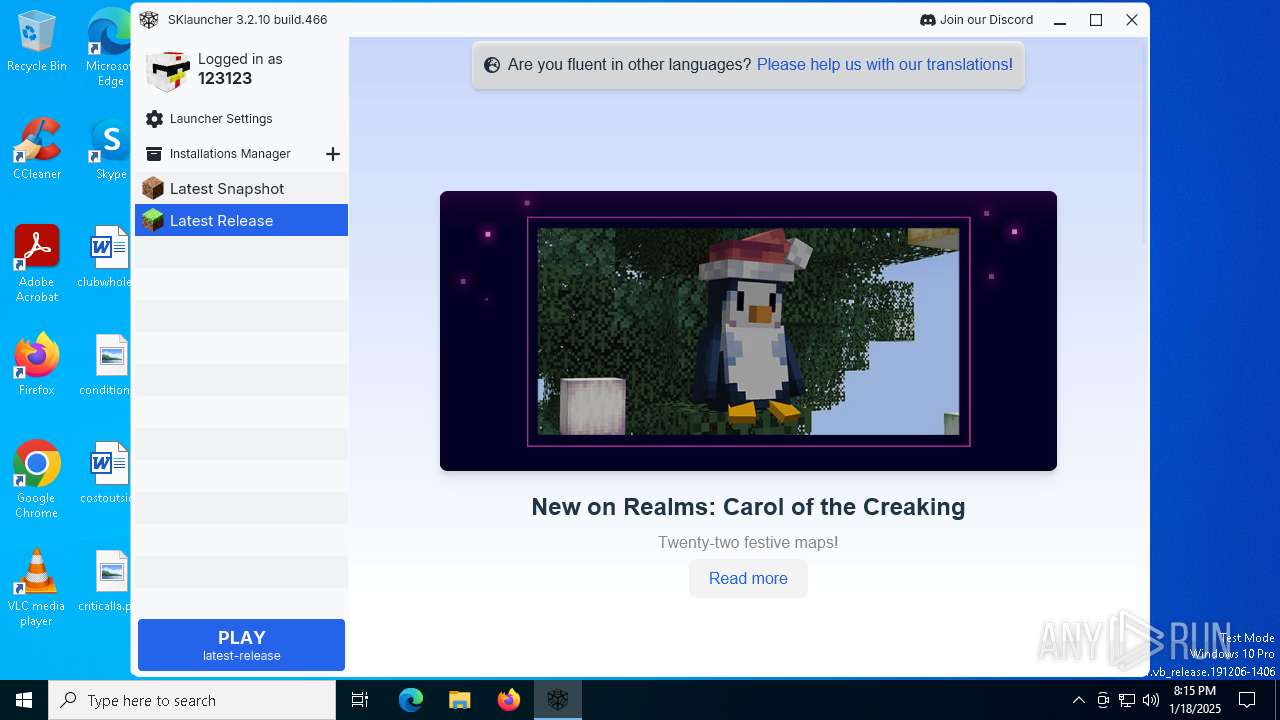Open CCleaner desktop shortcut
This screenshot has height=720, width=1280.
pyautogui.click(x=37, y=149)
